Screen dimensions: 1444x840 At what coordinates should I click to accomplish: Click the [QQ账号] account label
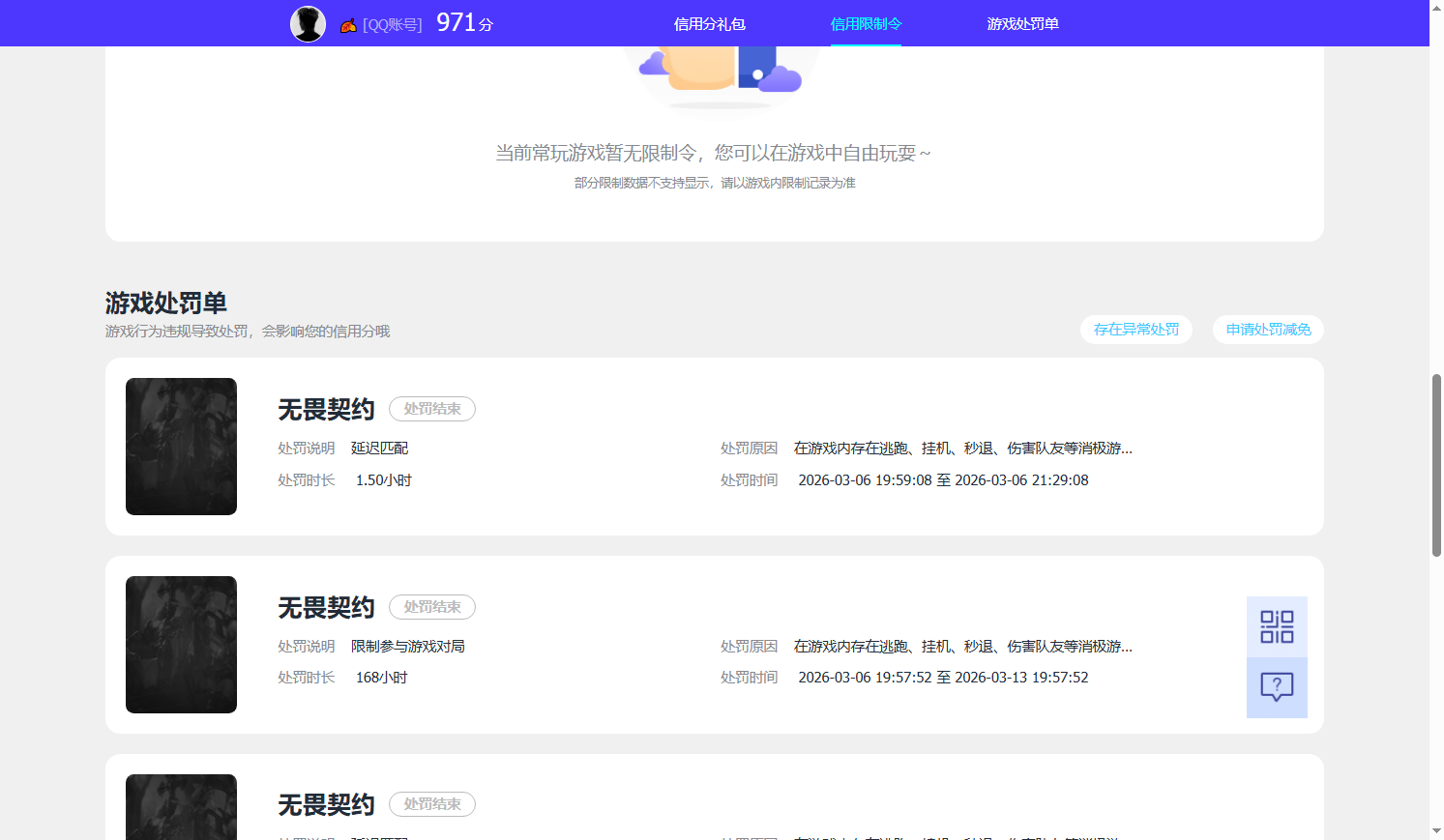pyautogui.click(x=393, y=25)
